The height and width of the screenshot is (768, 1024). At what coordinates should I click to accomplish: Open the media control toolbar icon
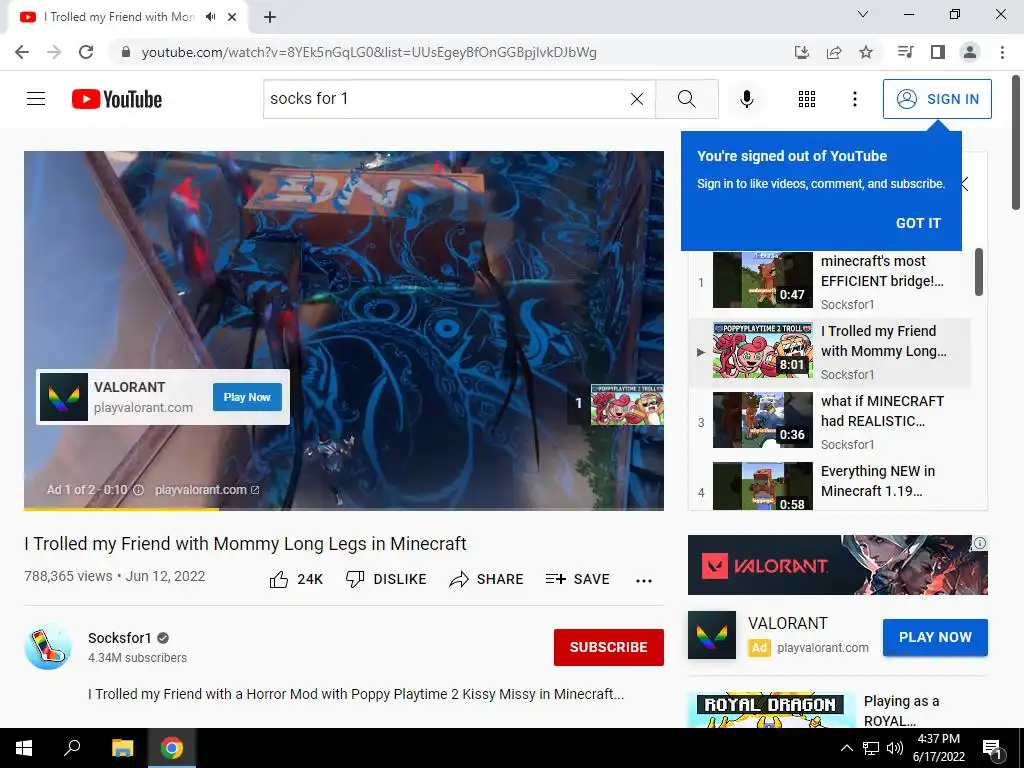pos(905,52)
